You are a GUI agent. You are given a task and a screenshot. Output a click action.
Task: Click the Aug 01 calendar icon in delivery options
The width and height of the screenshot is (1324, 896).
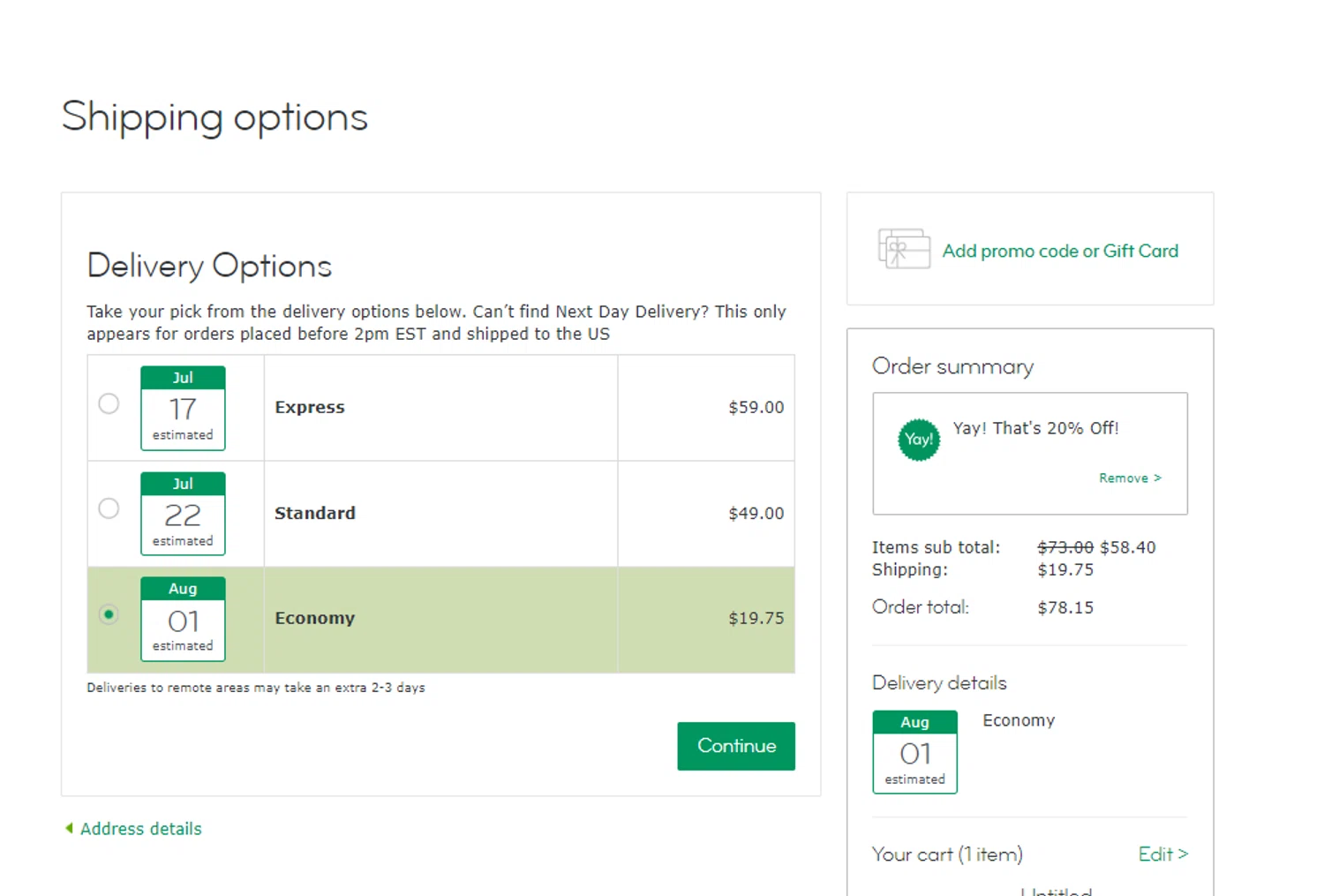[183, 619]
